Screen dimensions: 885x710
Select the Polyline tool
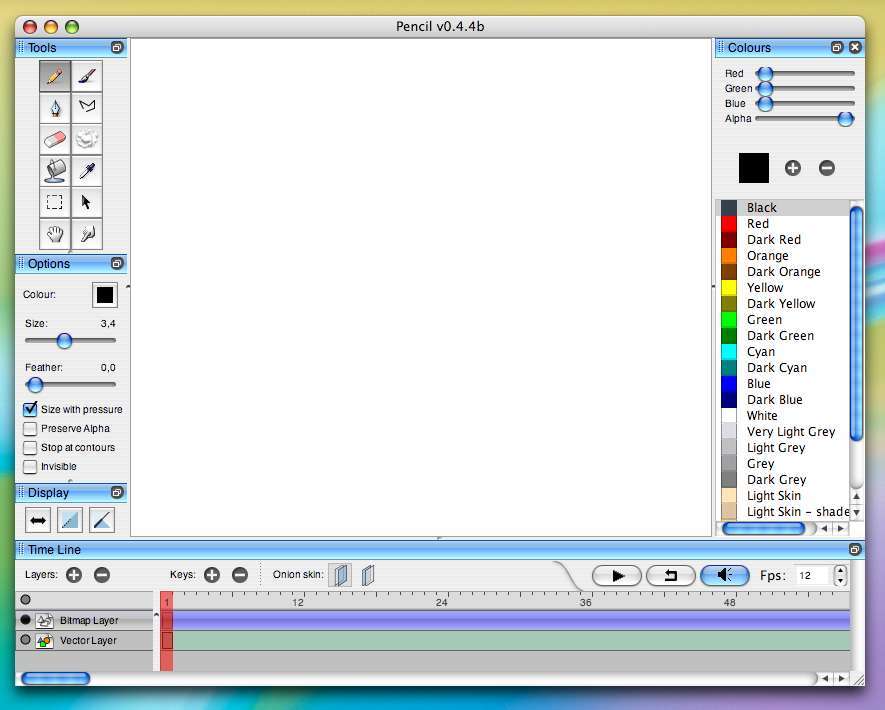click(x=86, y=107)
